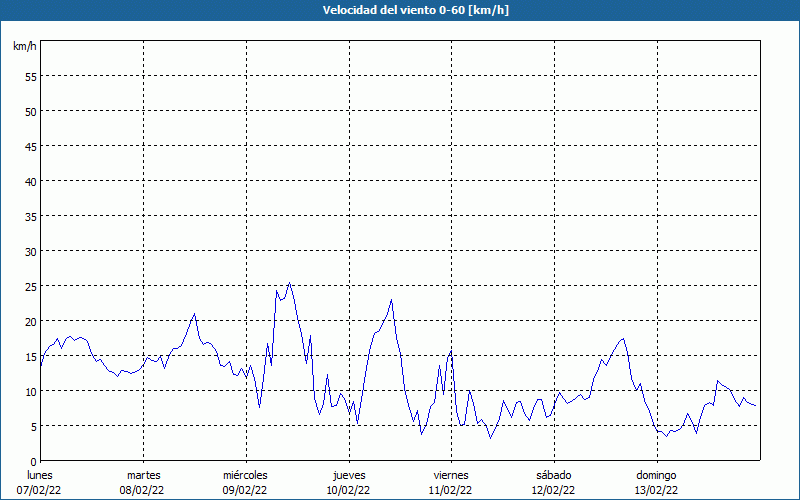Image resolution: width=800 pixels, height=500 pixels.
Task: Click the 25 value on the y-axis
Action: click(x=31, y=286)
